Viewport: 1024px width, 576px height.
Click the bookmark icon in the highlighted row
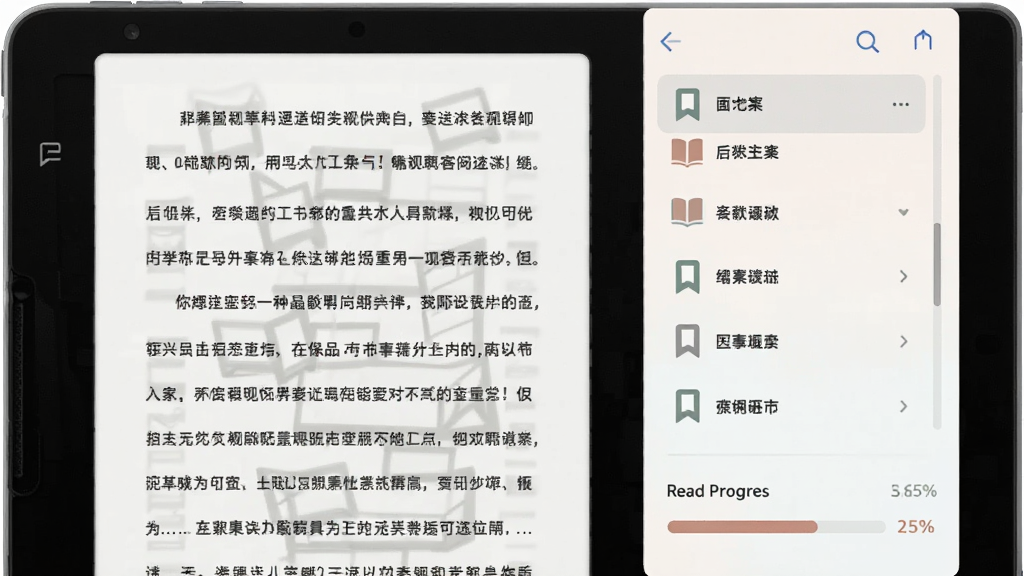(x=687, y=104)
